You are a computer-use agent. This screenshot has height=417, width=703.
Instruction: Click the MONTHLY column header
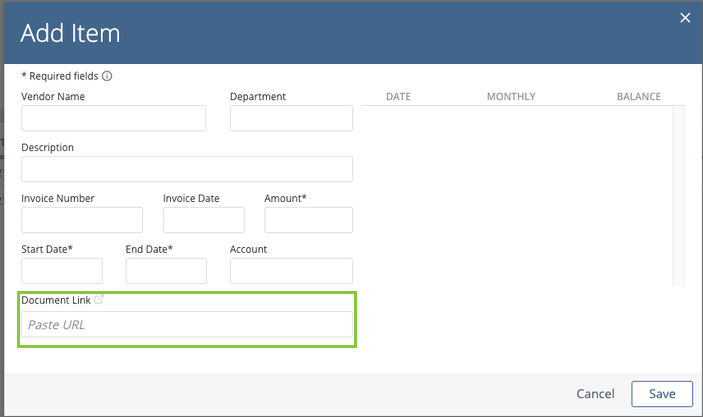coord(511,96)
